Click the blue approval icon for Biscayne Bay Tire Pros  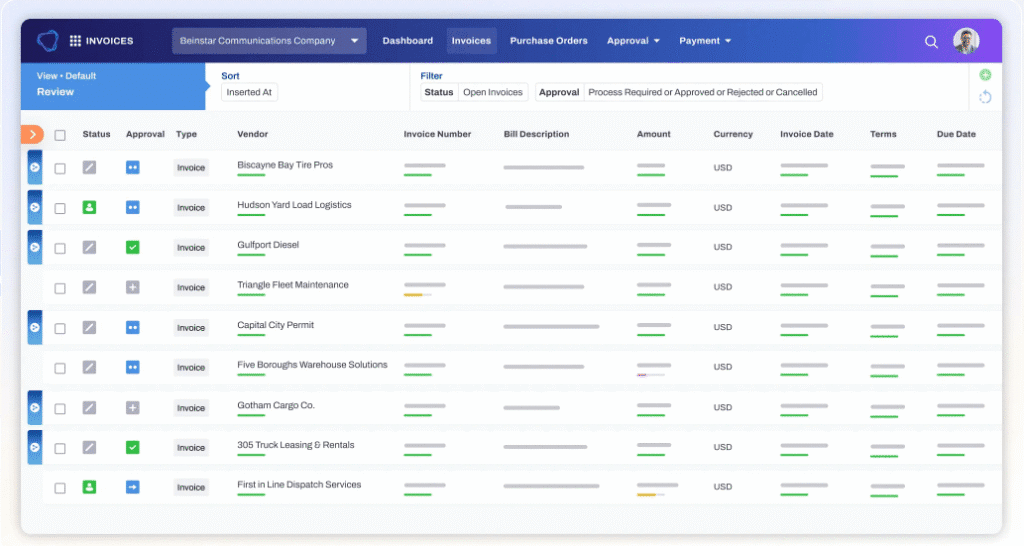133,167
